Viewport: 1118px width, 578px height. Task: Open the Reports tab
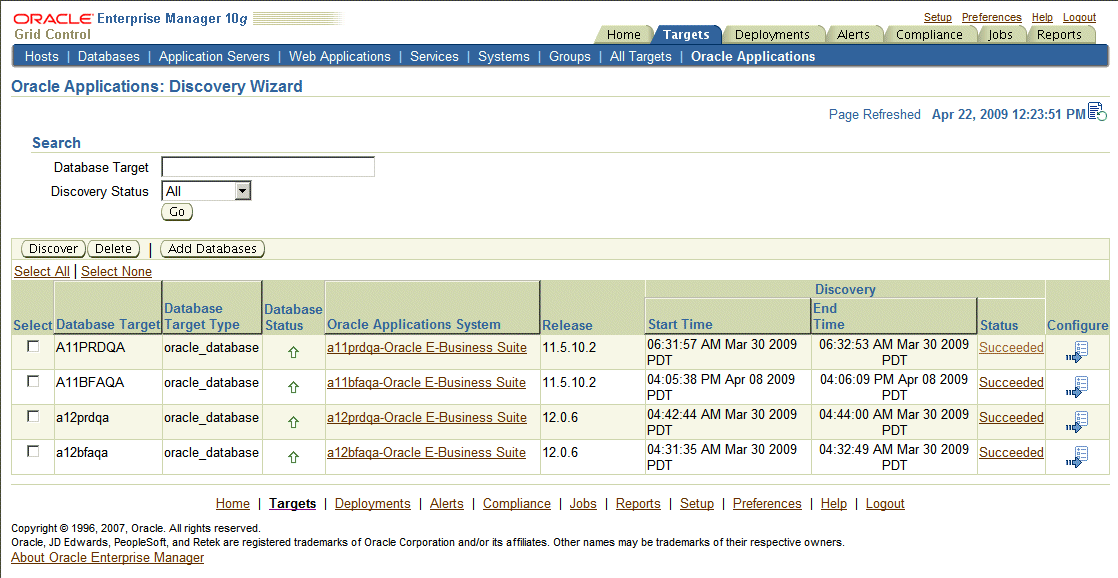click(1059, 34)
